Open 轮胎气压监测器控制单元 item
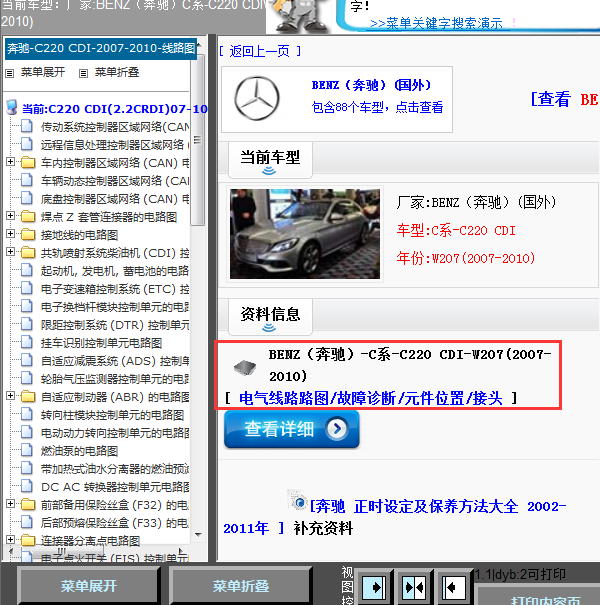This screenshot has width=600, height=605. tap(115, 379)
